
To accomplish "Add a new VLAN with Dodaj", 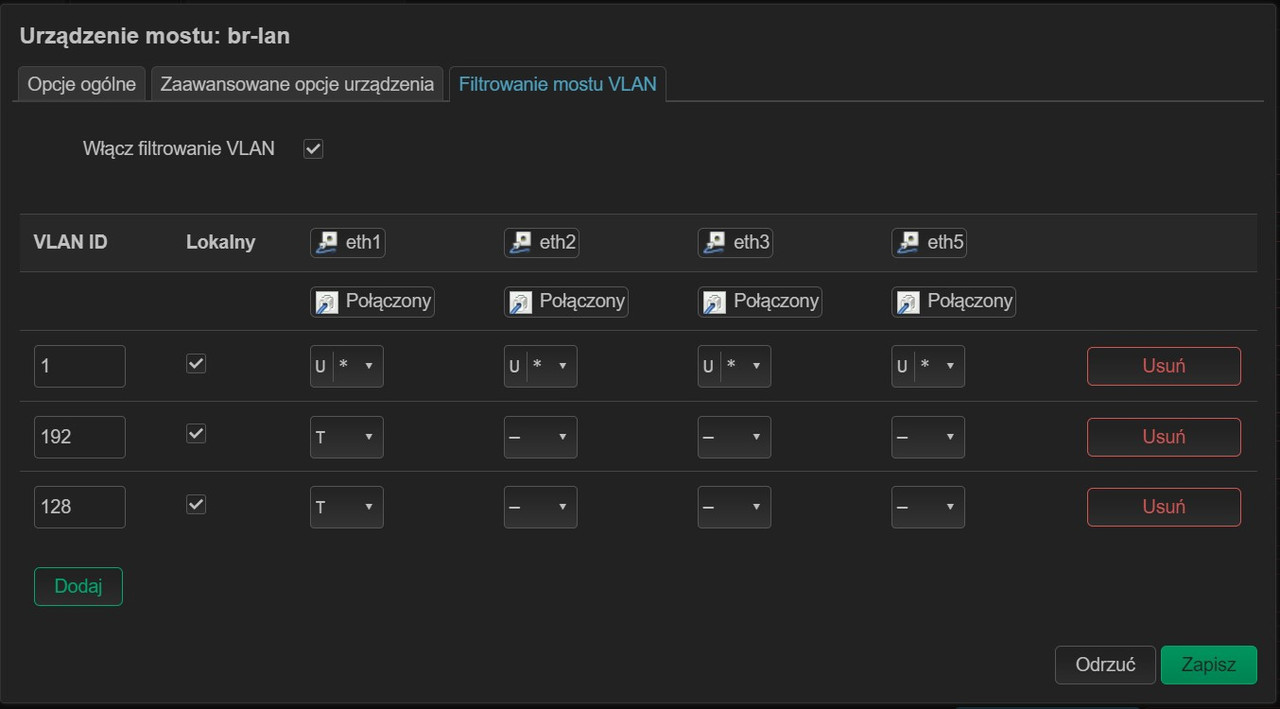I will click(x=78, y=587).
